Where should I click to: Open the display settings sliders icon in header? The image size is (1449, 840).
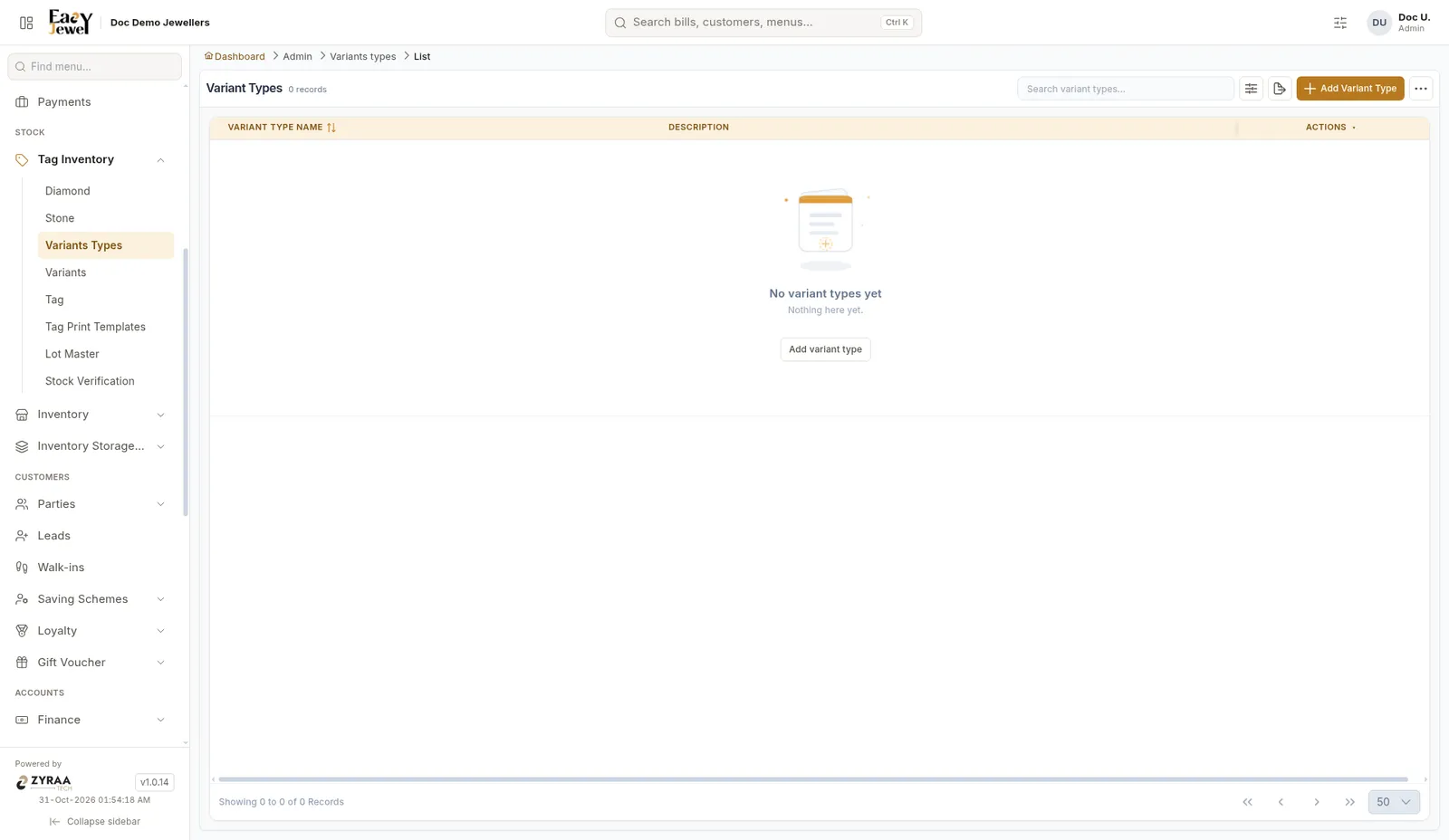pos(1340,23)
